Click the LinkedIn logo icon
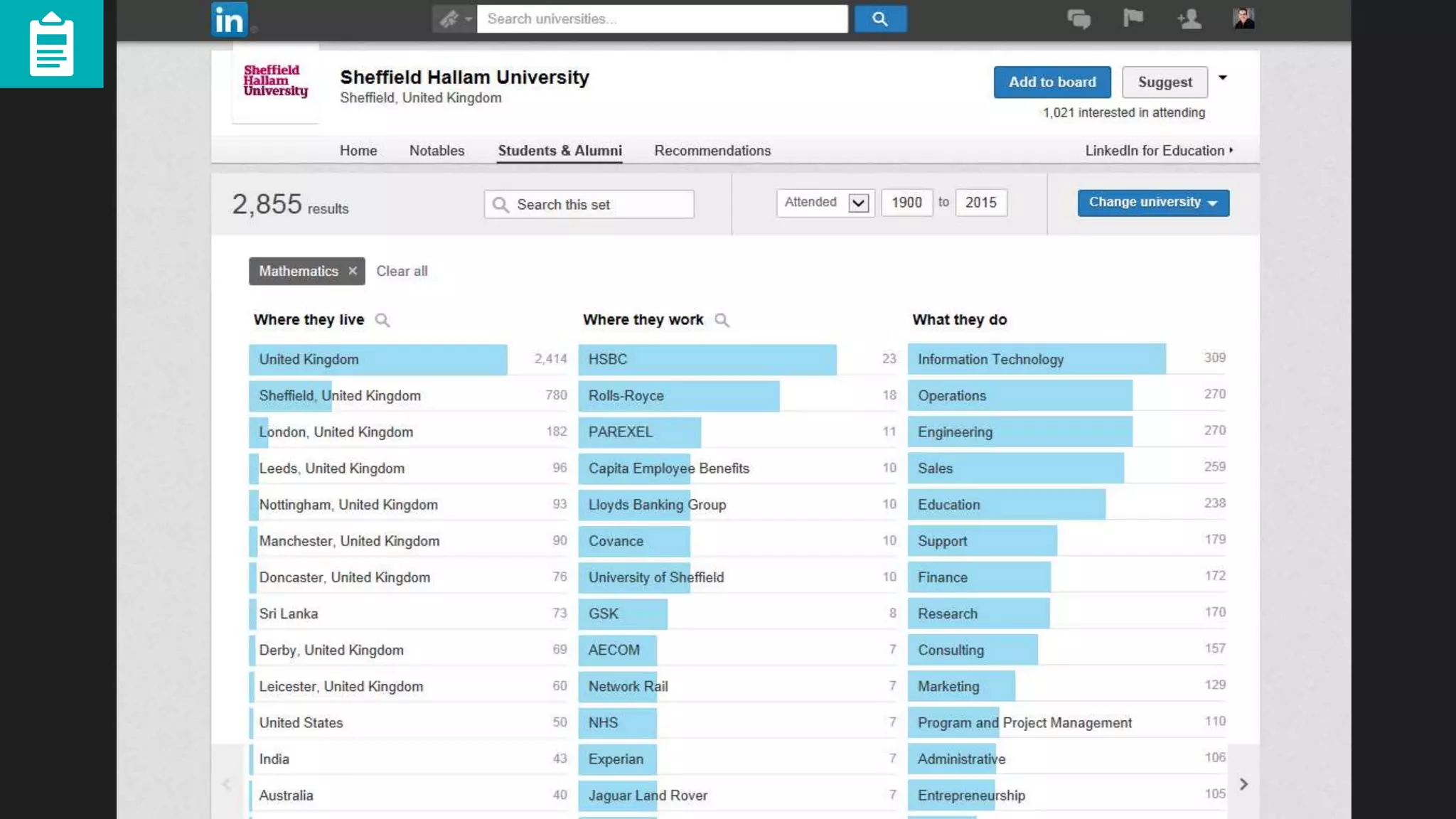 point(229,19)
